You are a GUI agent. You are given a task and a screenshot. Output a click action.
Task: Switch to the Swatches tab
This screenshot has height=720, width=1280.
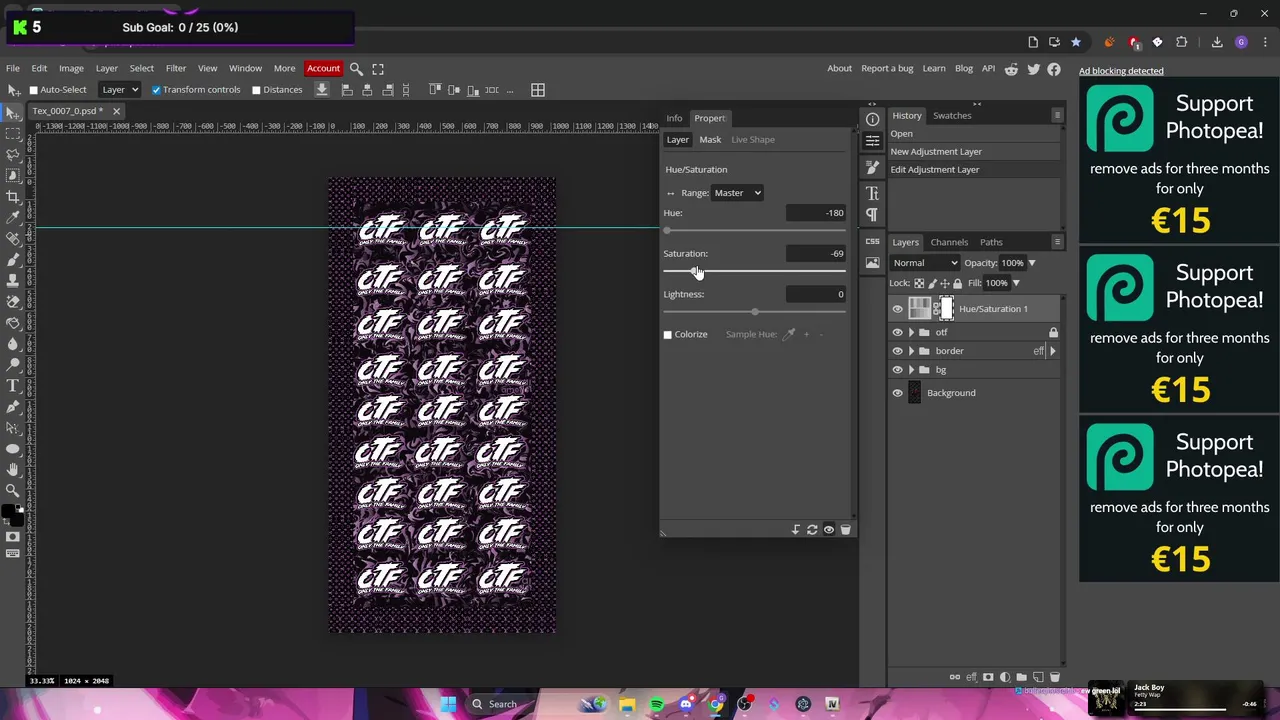(x=952, y=116)
